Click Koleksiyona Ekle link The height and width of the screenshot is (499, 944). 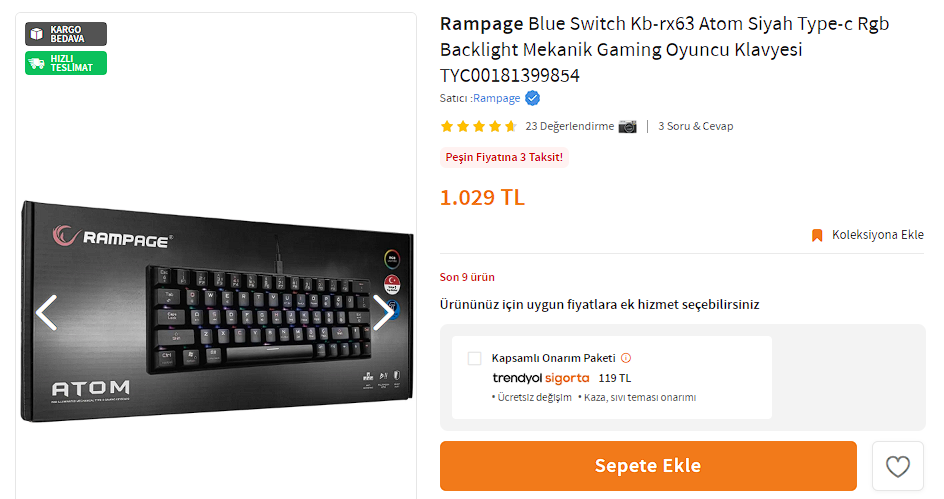point(878,235)
